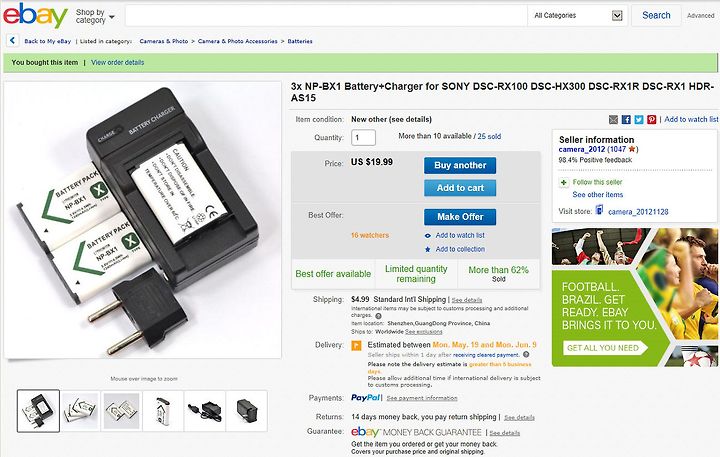
Task: Open Cameras & Photo breadcrumb category
Action: click(164, 41)
